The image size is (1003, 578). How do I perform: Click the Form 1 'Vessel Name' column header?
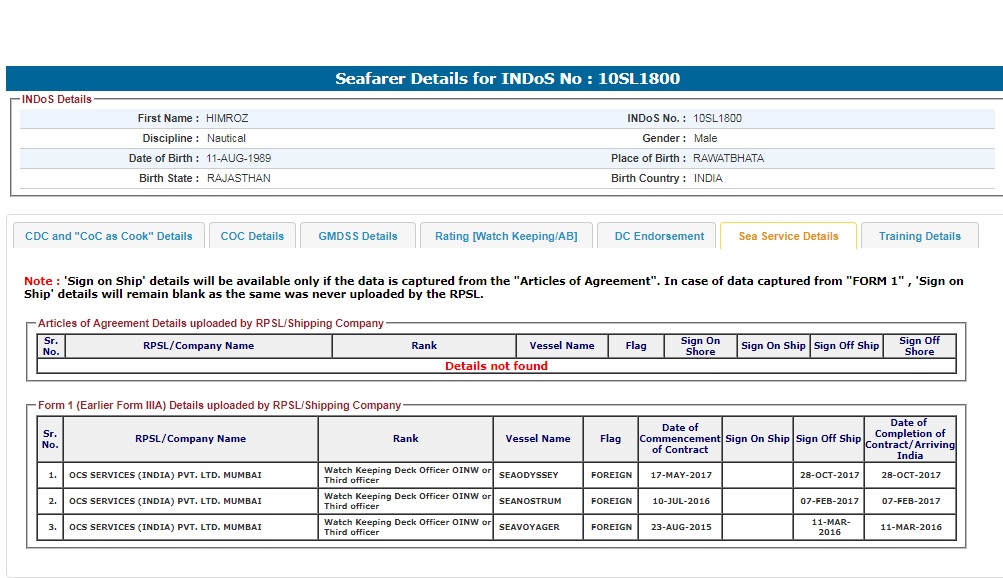[x=538, y=438]
